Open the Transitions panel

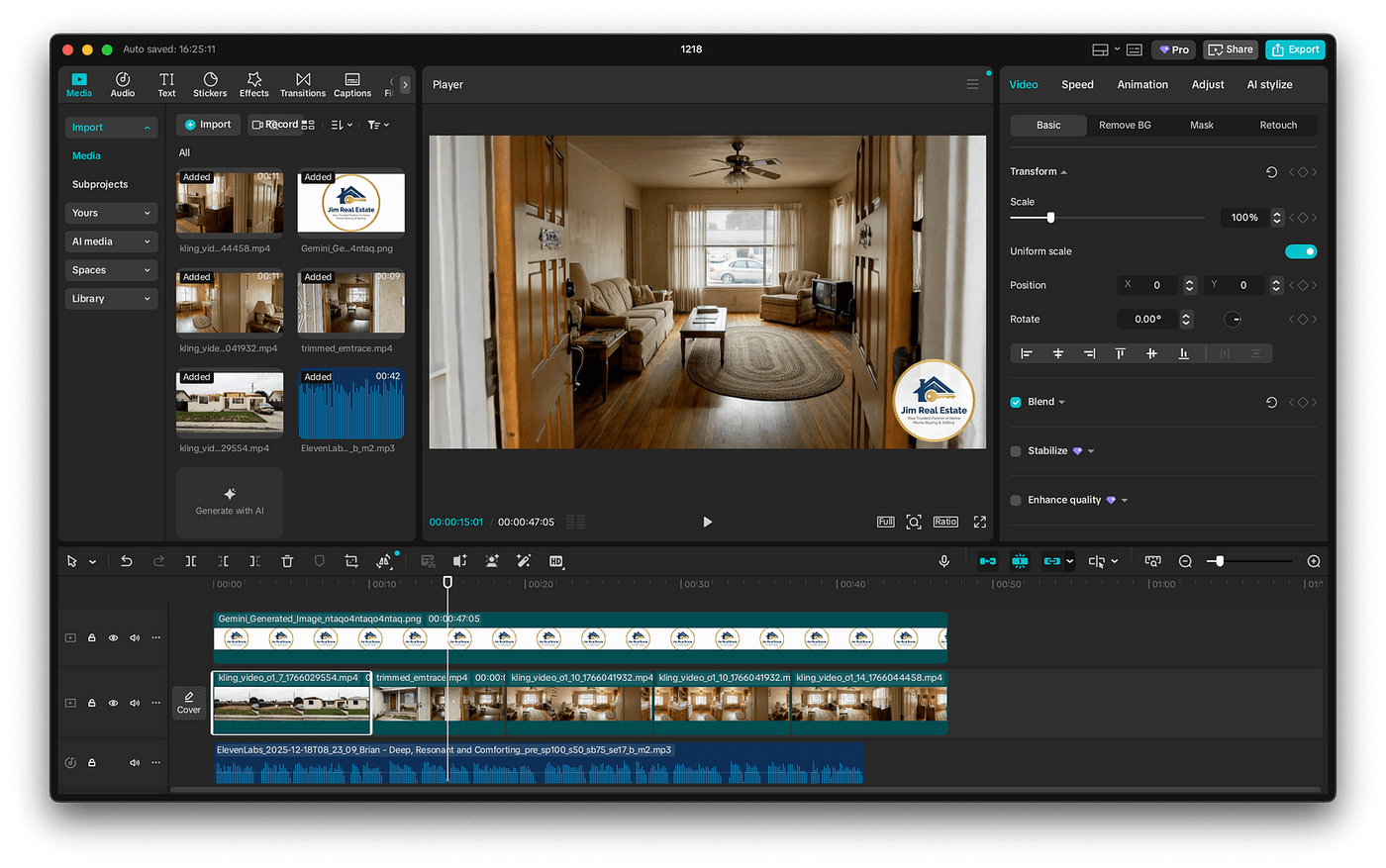303,84
